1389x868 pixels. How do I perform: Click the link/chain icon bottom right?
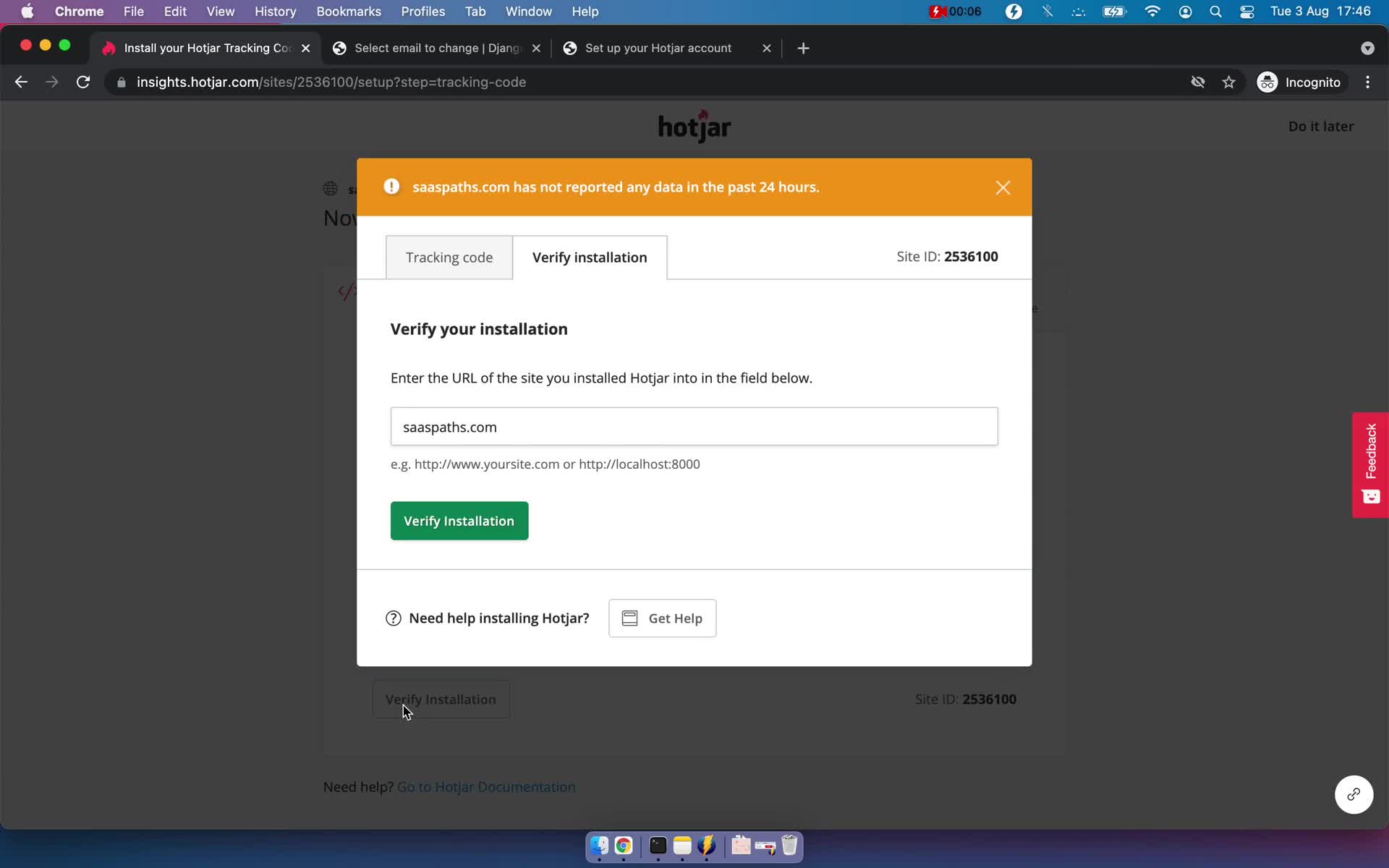(x=1353, y=794)
